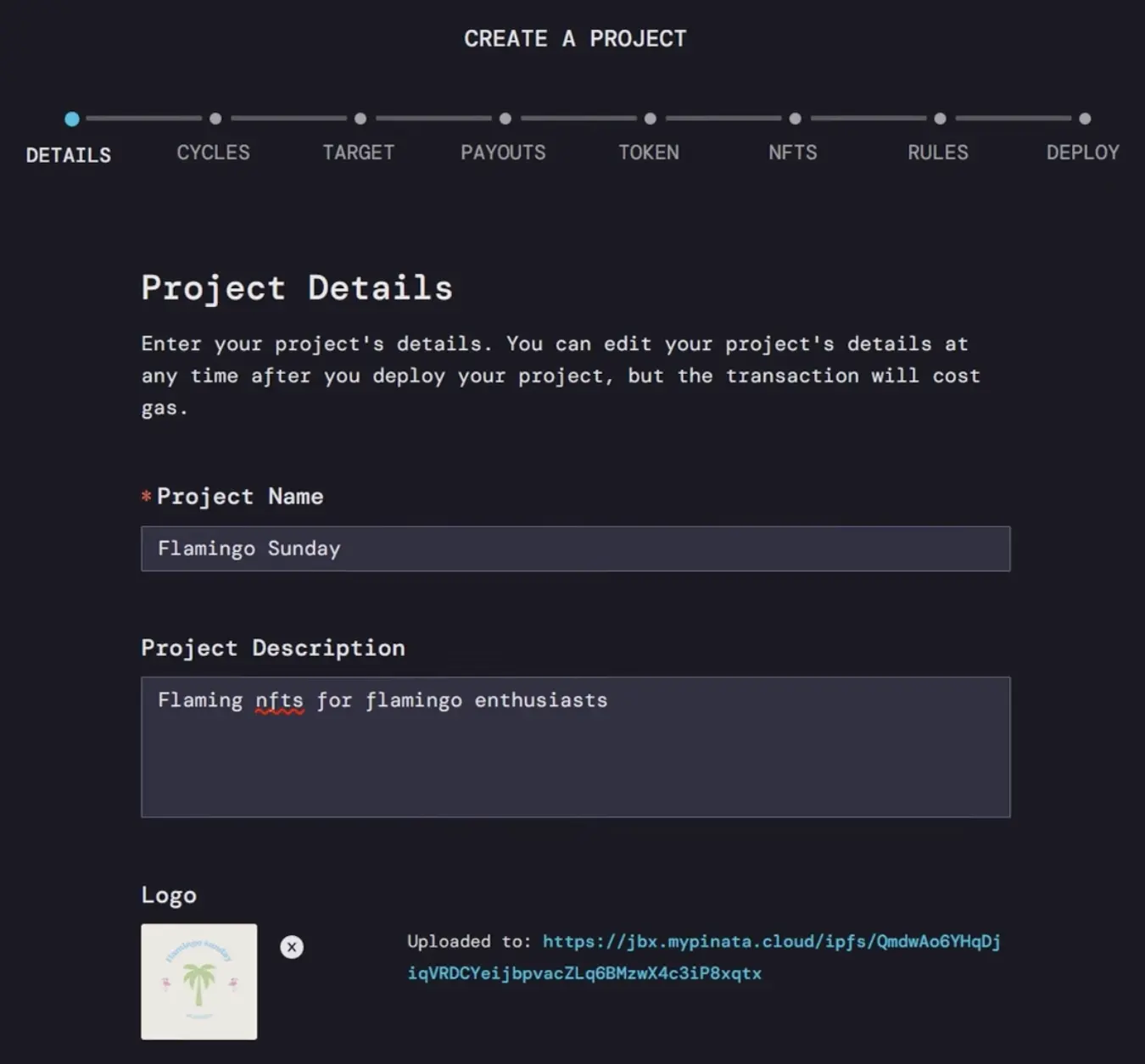Remove the uploaded logo with the X button
The height and width of the screenshot is (1064, 1145).
point(292,947)
